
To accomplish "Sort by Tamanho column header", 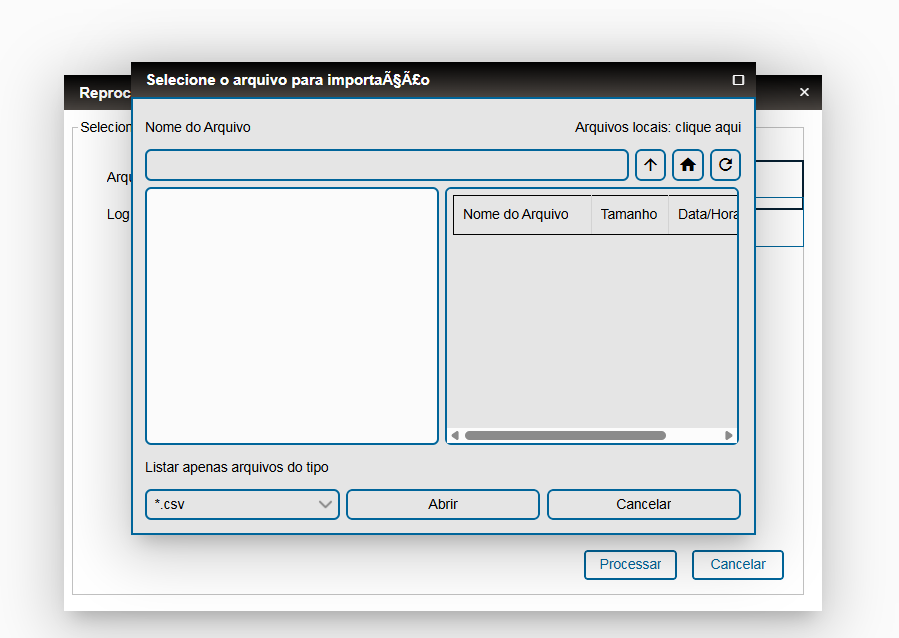I will pyautogui.click(x=630, y=214).
